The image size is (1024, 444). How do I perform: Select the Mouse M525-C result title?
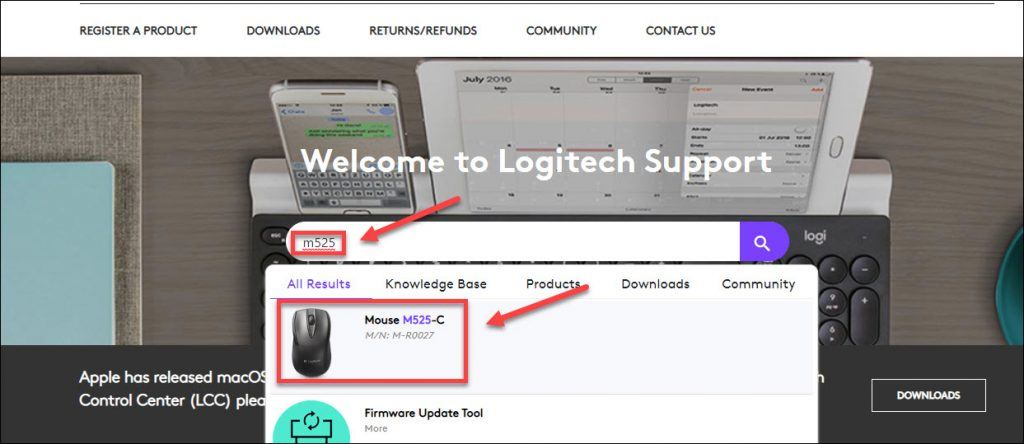pyautogui.click(x=404, y=320)
